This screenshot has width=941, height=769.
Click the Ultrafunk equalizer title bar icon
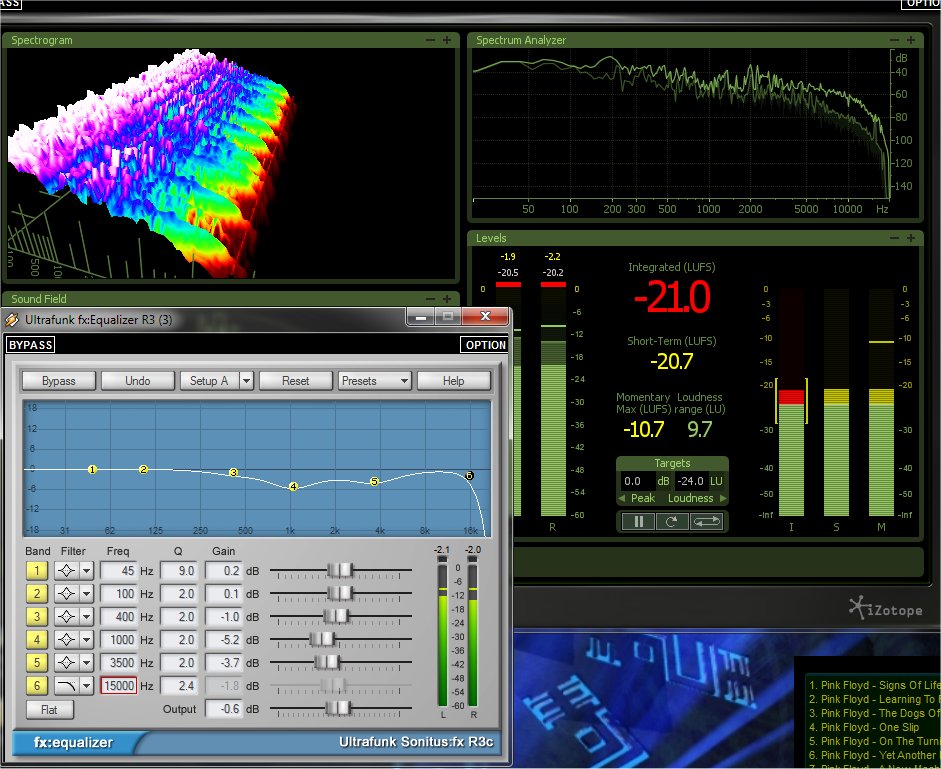(12, 320)
